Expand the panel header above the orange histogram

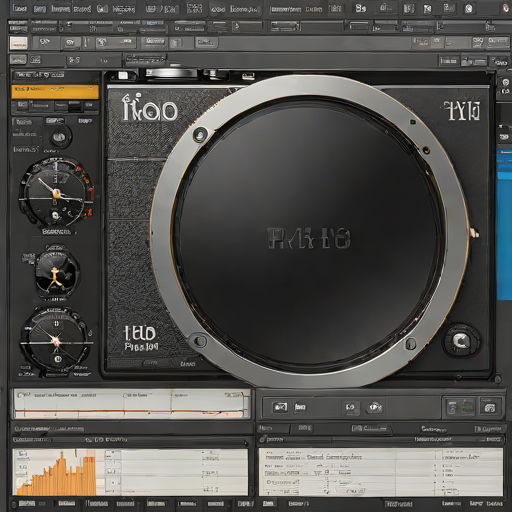pyautogui.click(x=131, y=440)
